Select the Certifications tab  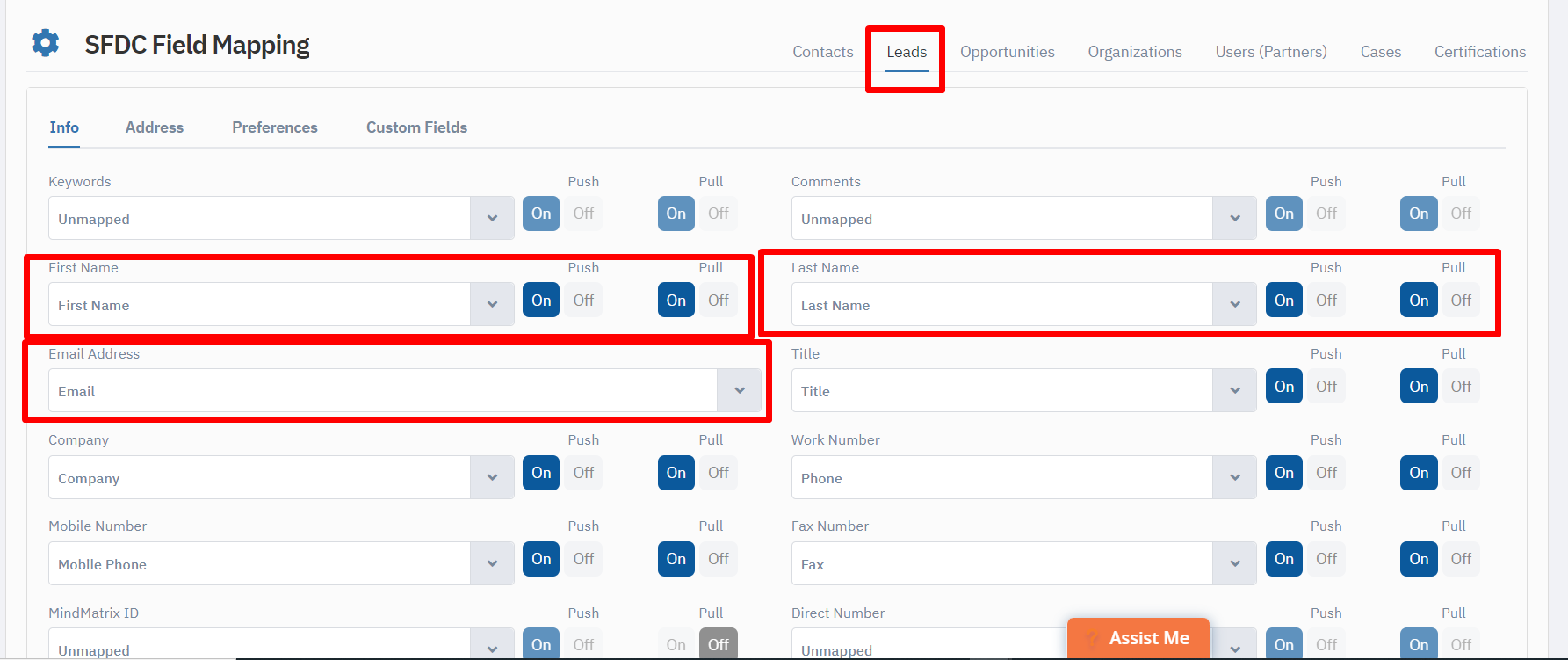point(1479,52)
